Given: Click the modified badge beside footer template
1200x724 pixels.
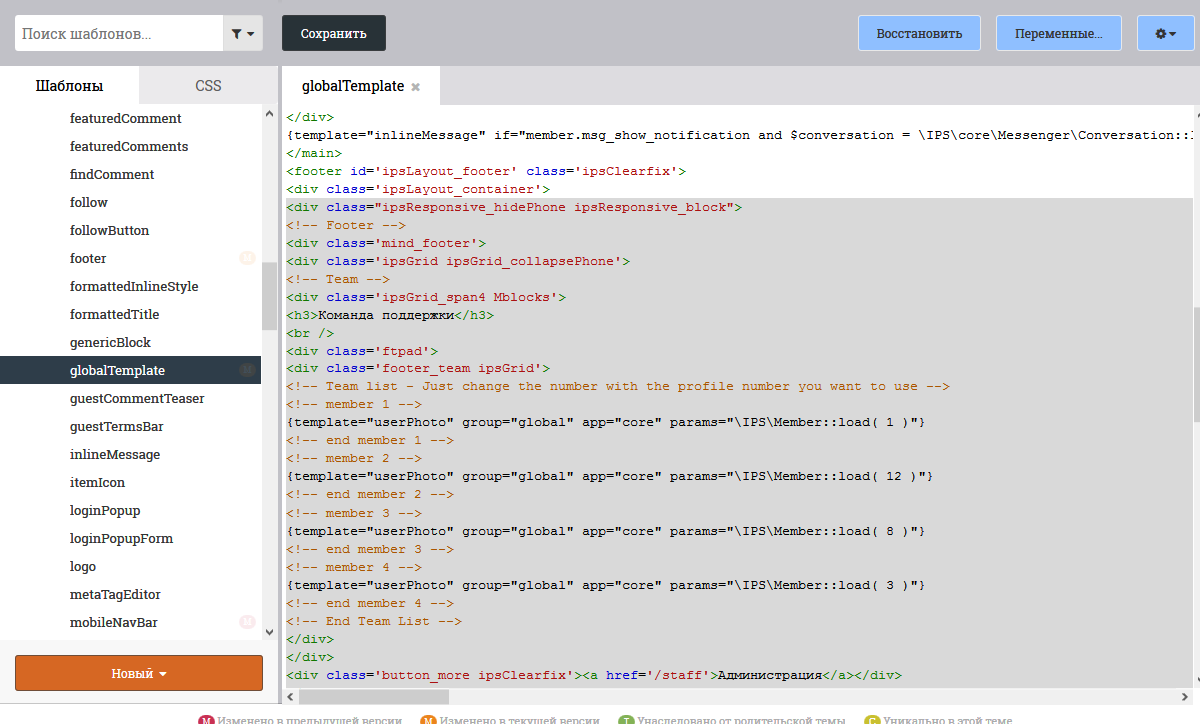Looking at the screenshot, I should tap(247, 258).
